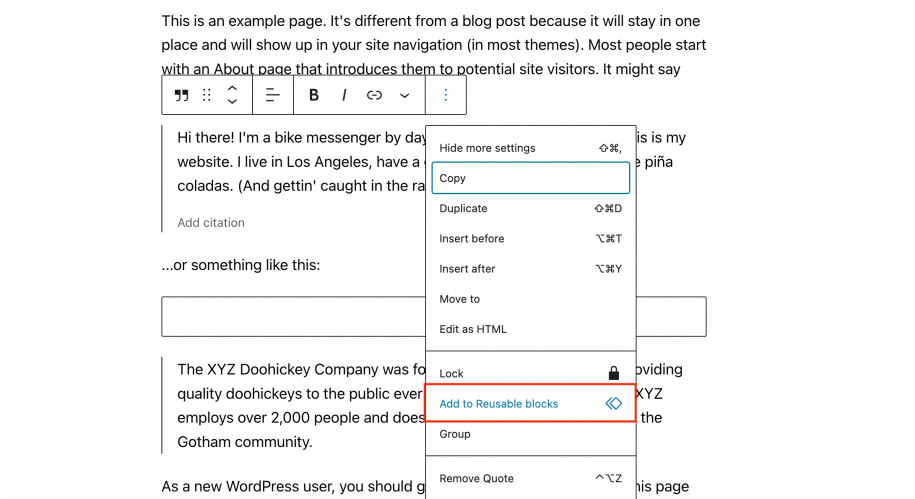
Task: Select Insert after option
Action: pos(530,269)
